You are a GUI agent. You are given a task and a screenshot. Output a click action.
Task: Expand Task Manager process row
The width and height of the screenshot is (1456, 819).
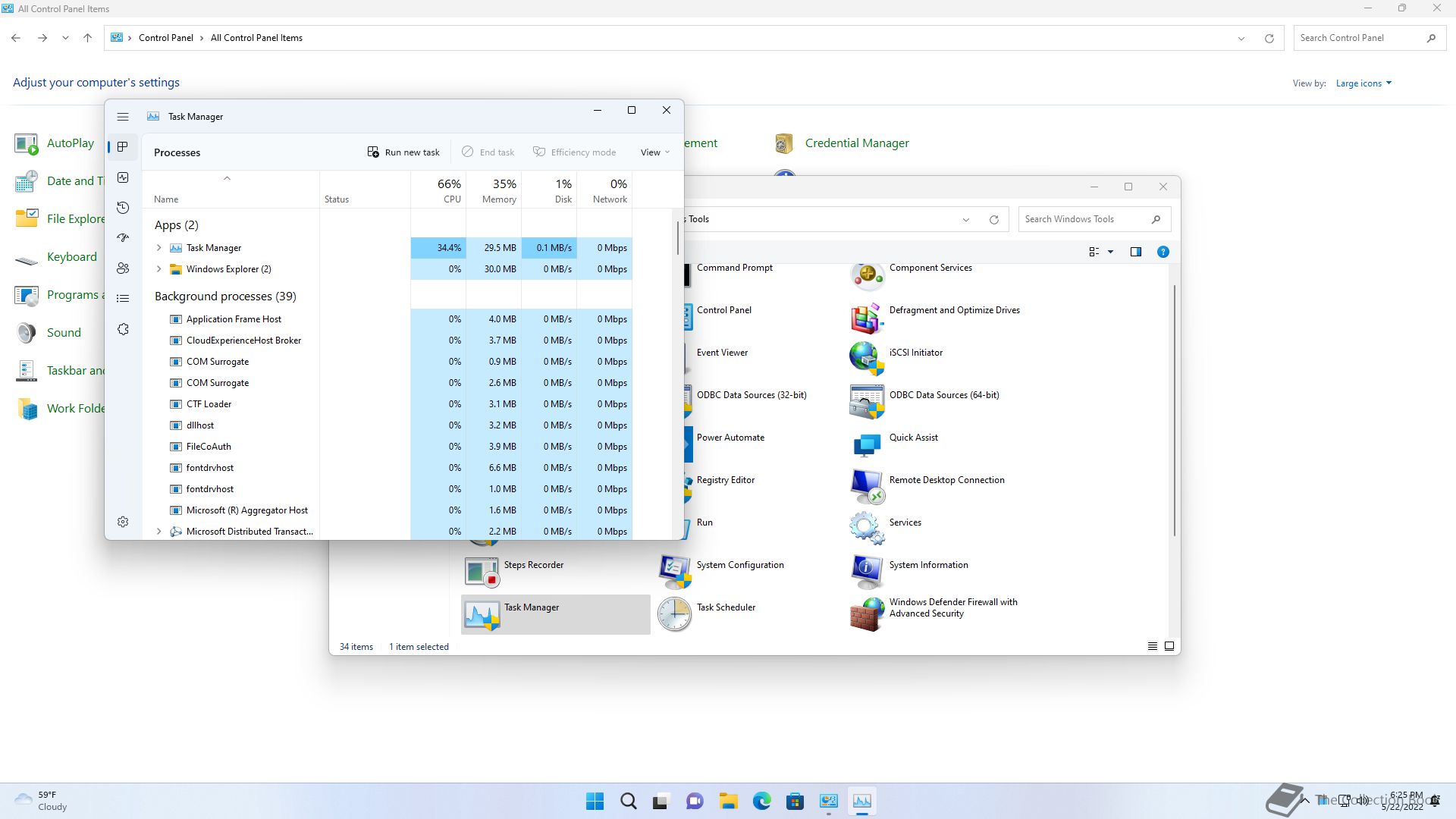point(158,248)
